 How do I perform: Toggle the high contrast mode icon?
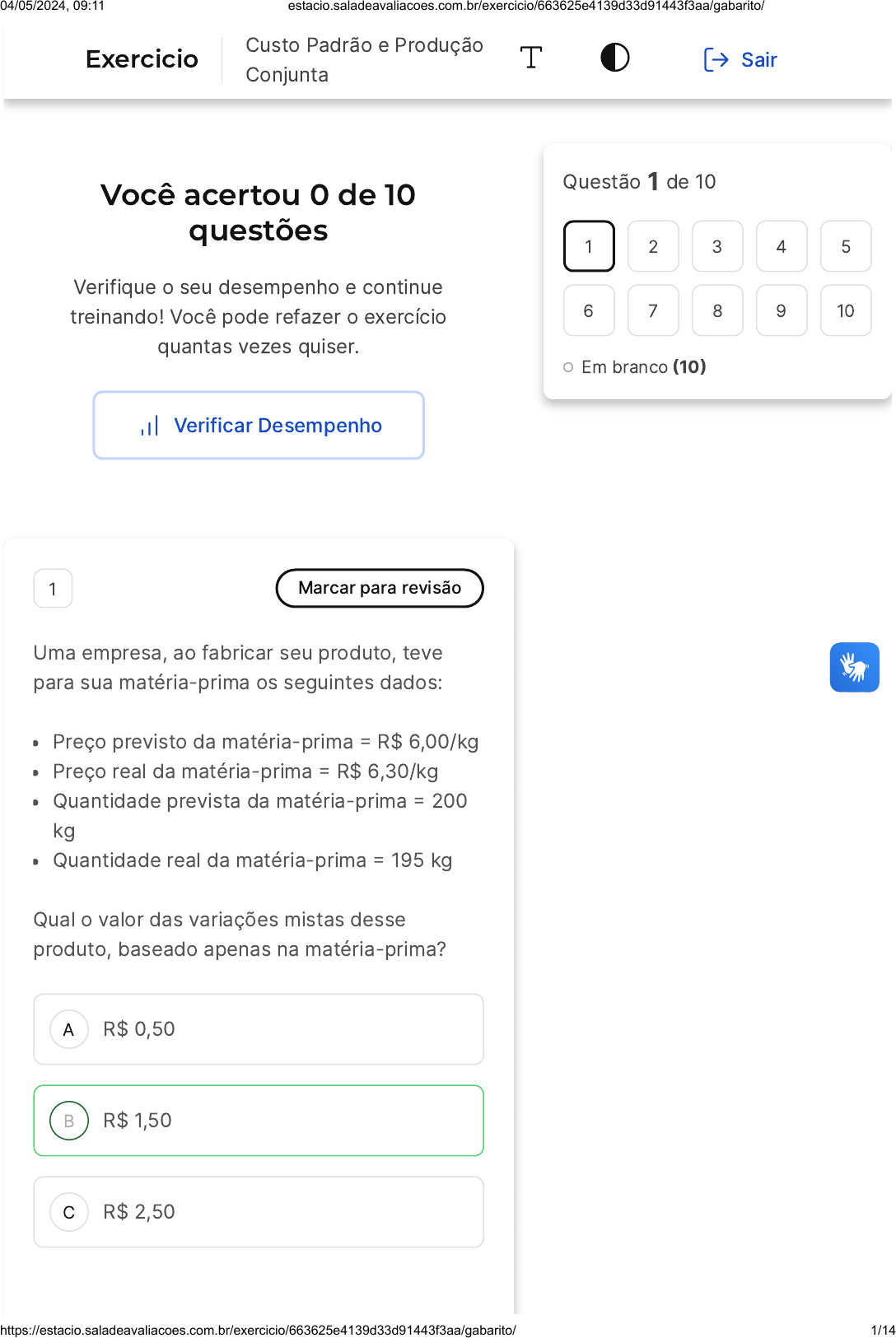pos(614,58)
